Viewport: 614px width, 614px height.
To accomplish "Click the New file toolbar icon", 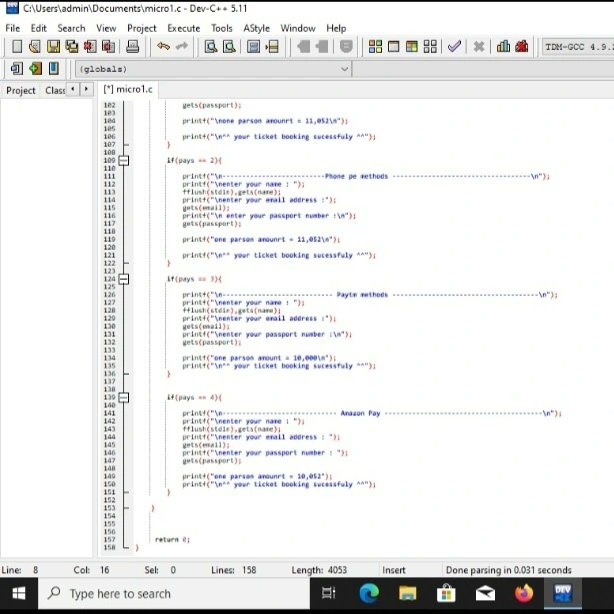I will pyautogui.click(x=17, y=47).
